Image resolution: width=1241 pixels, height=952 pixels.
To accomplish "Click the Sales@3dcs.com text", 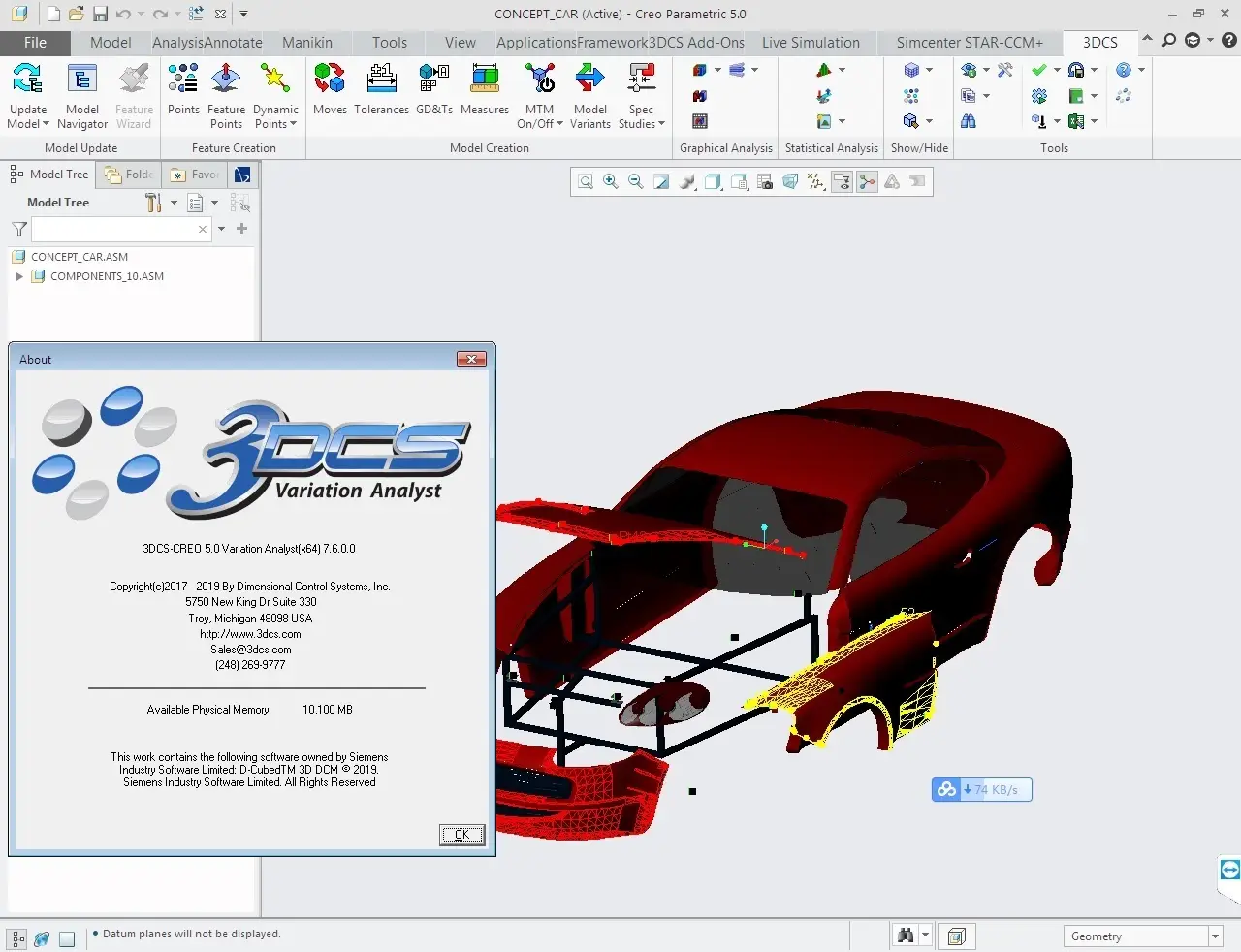I will coord(251,650).
